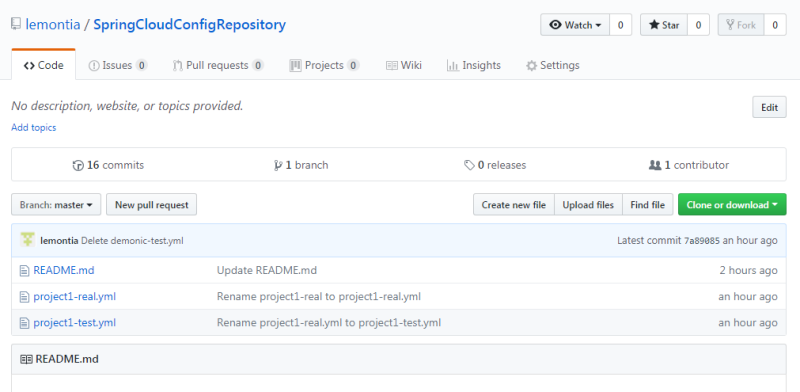This screenshot has width=800, height=392.
Task: Open the Branch: master dropdown
Action: tap(56, 205)
